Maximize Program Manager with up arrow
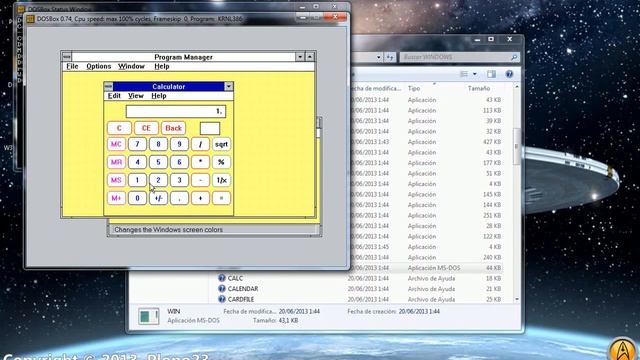The width and height of the screenshot is (640, 360). coord(310,57)
